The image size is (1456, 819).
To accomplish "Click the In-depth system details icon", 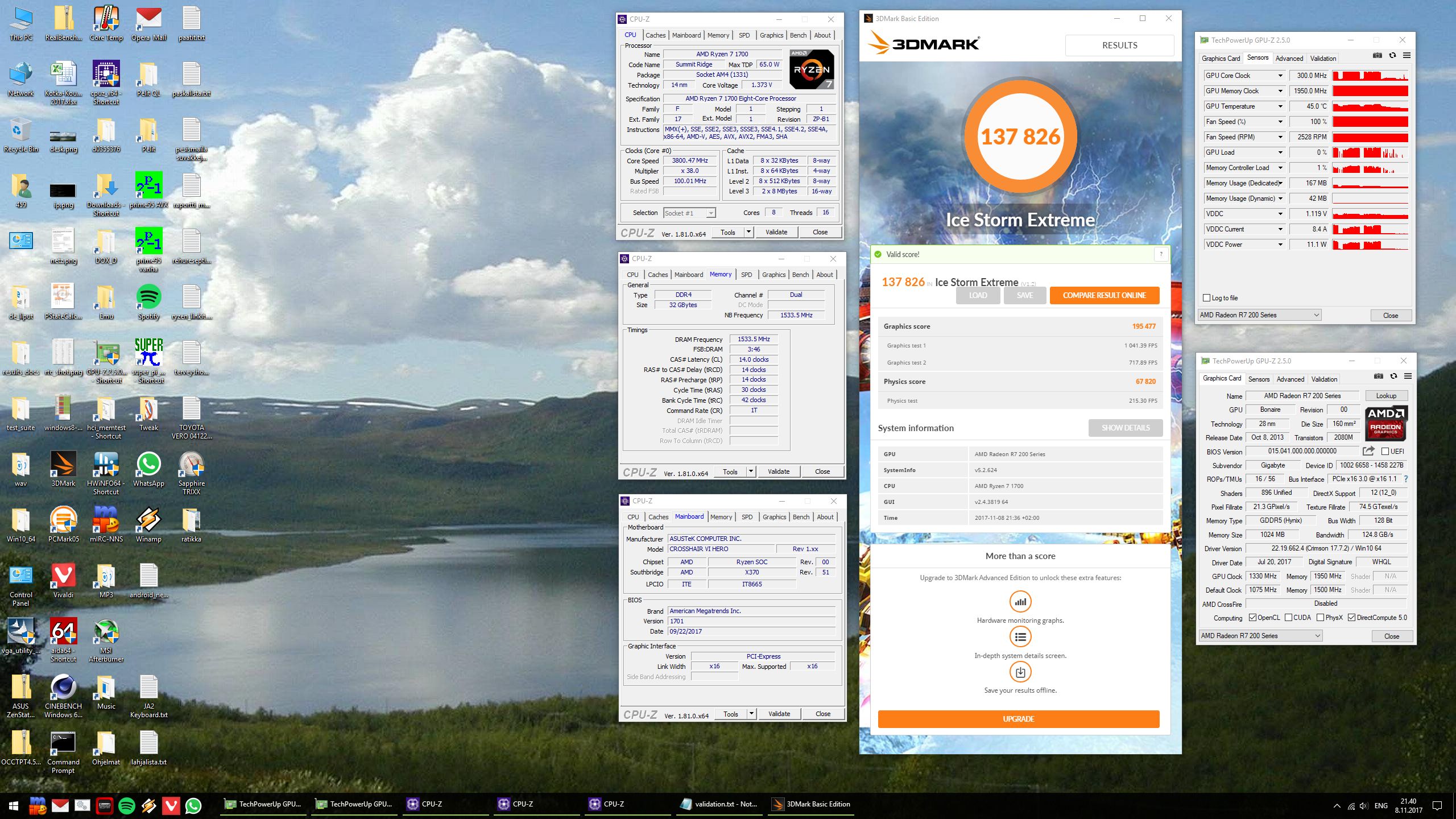I will 1020,637.
